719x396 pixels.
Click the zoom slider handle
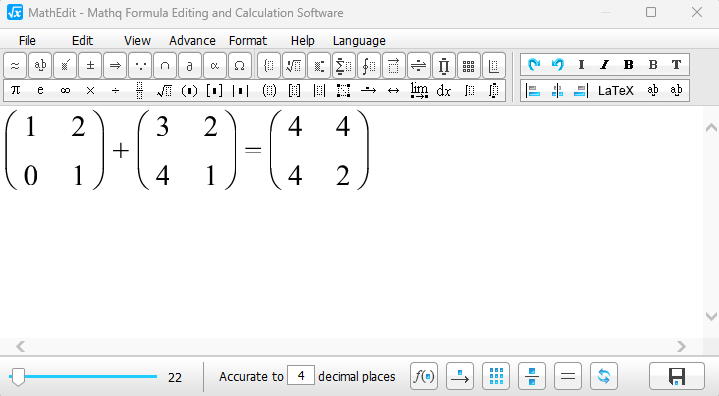point(18,377)
